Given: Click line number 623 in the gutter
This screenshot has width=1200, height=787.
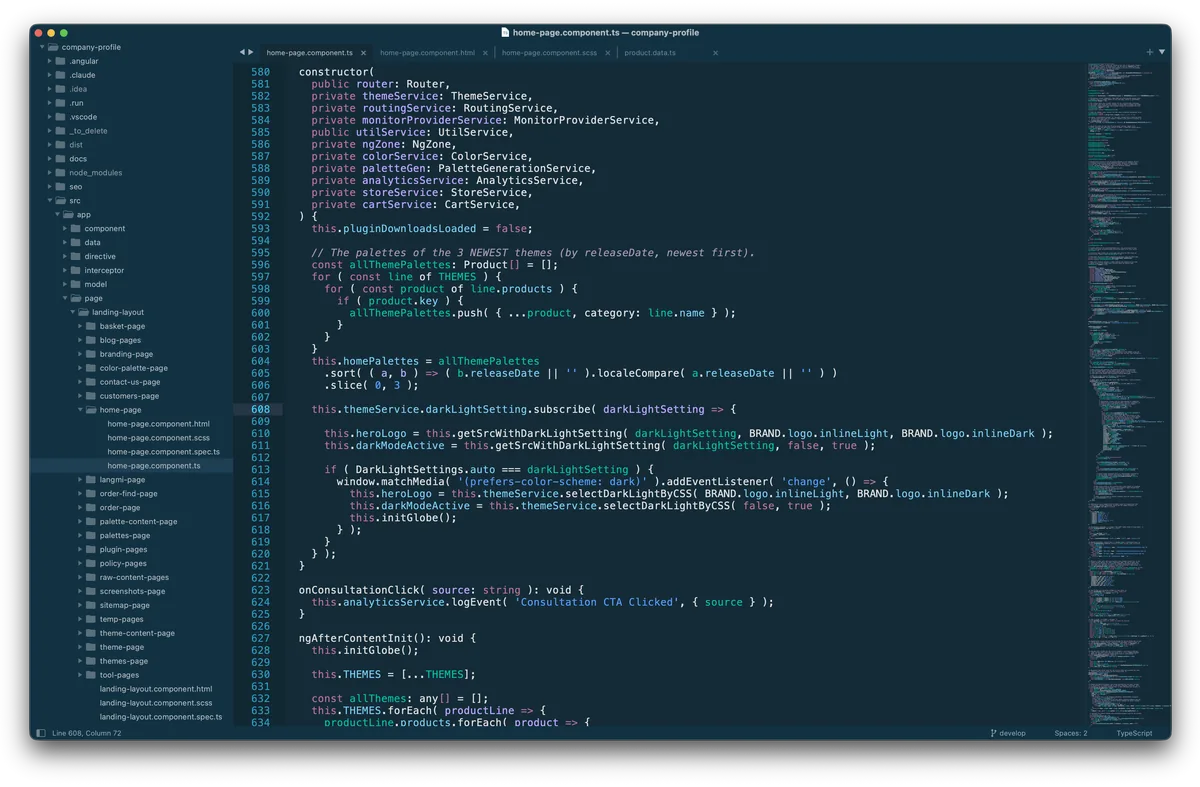Looking at the screenshot, I should tap(261, 590).
